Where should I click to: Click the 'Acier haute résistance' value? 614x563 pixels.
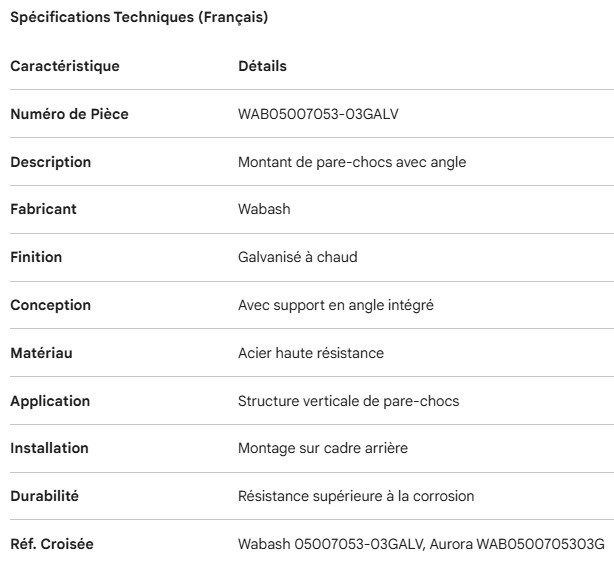(311, 353)
